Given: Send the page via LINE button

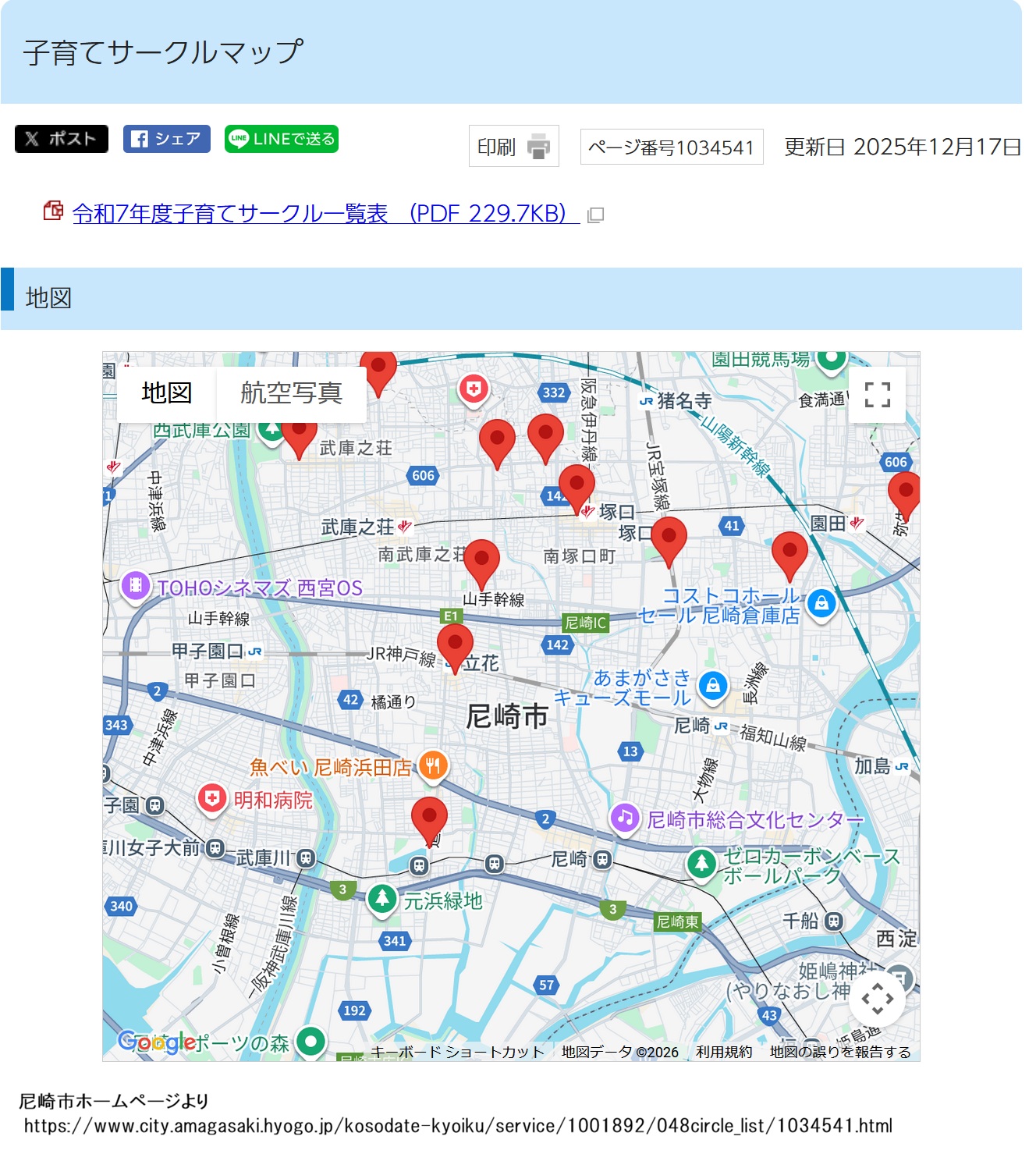Looking at the screenshot, I should pyautogui.click(x=282, y=139).
